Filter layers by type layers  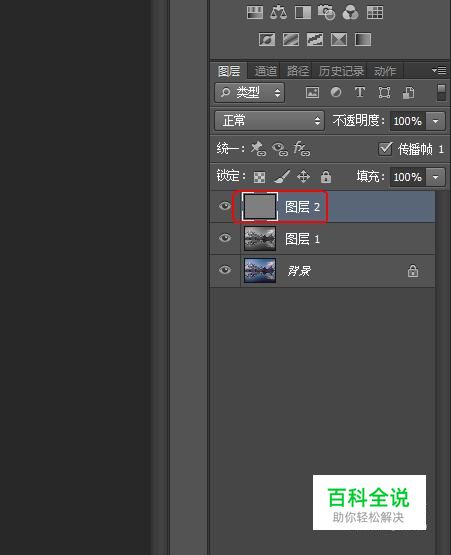coord(360,92)
